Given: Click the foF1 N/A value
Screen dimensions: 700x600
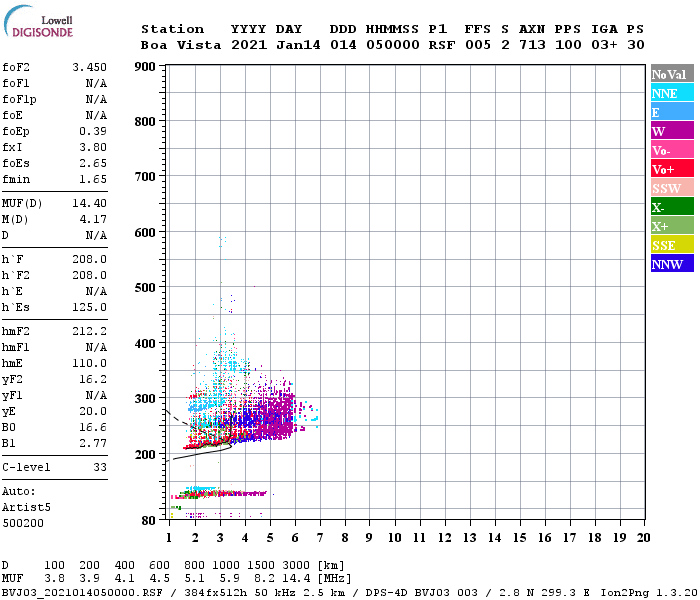Looking at the screenshot, I should [96, 83].
